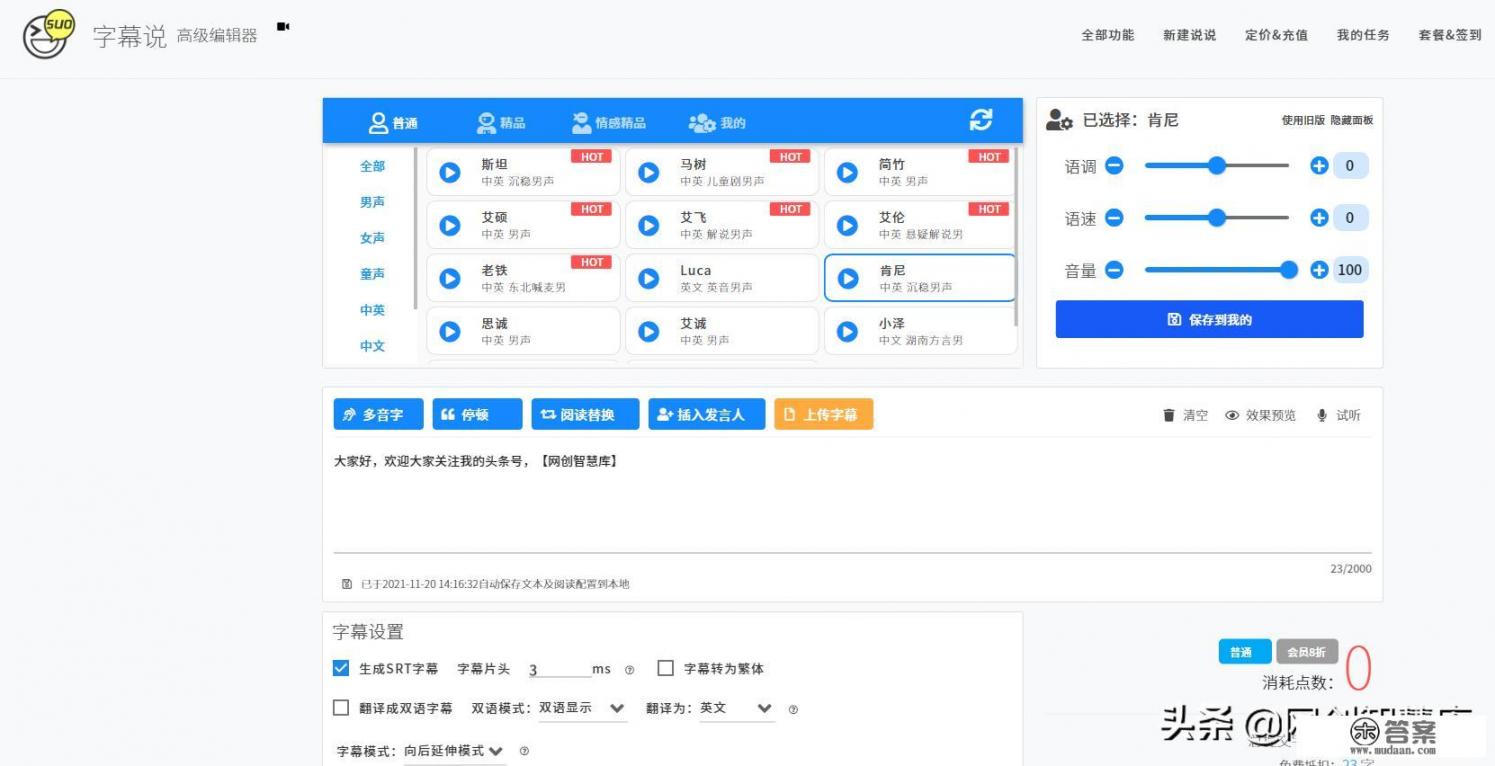Click the 上传字幕 button
The width and height of the screenshot is (1495, 766).
[823, 414]
